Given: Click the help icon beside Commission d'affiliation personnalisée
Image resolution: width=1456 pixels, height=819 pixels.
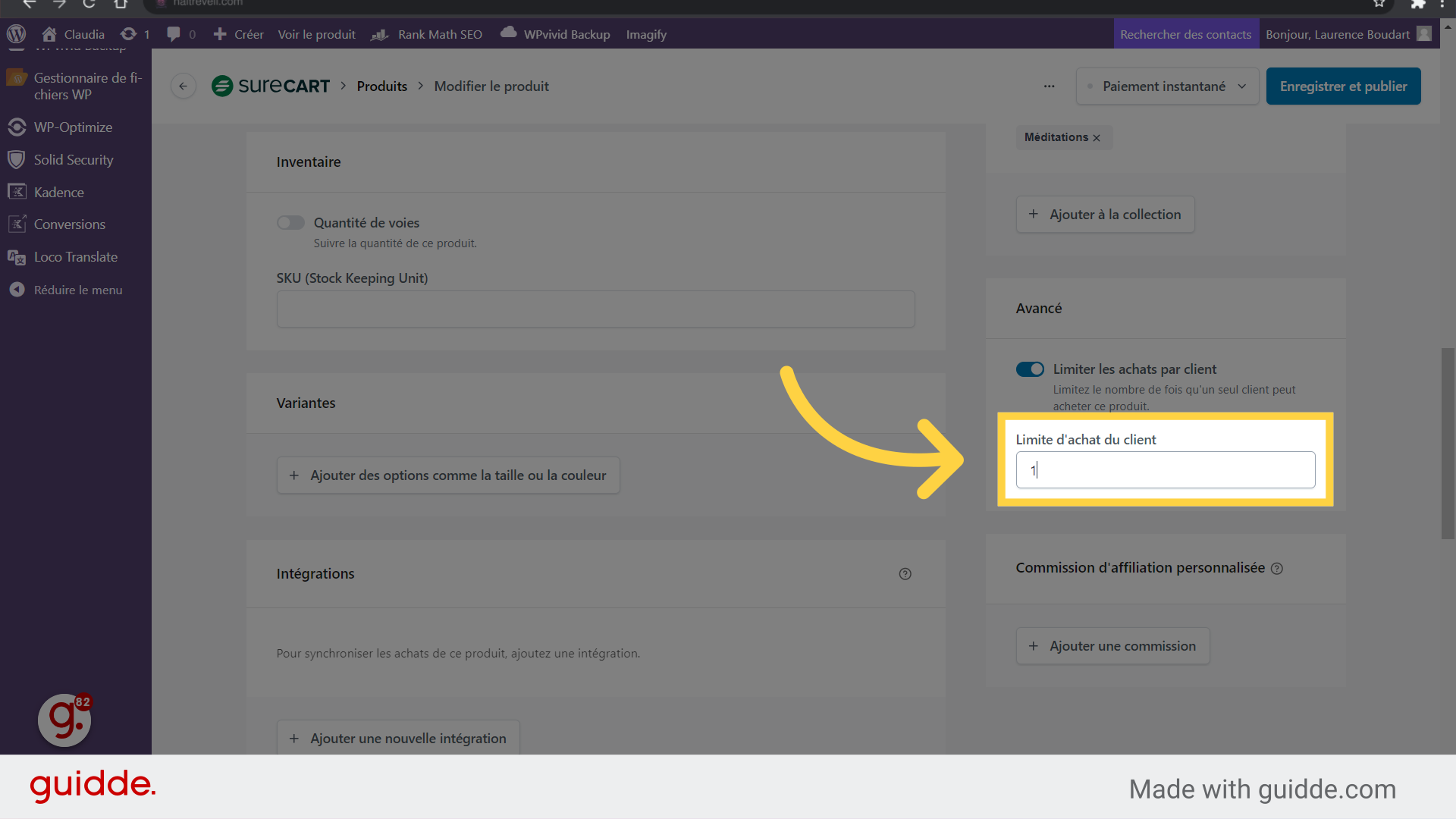Looking at the screenshot, I should click(x=1277, y=568).
